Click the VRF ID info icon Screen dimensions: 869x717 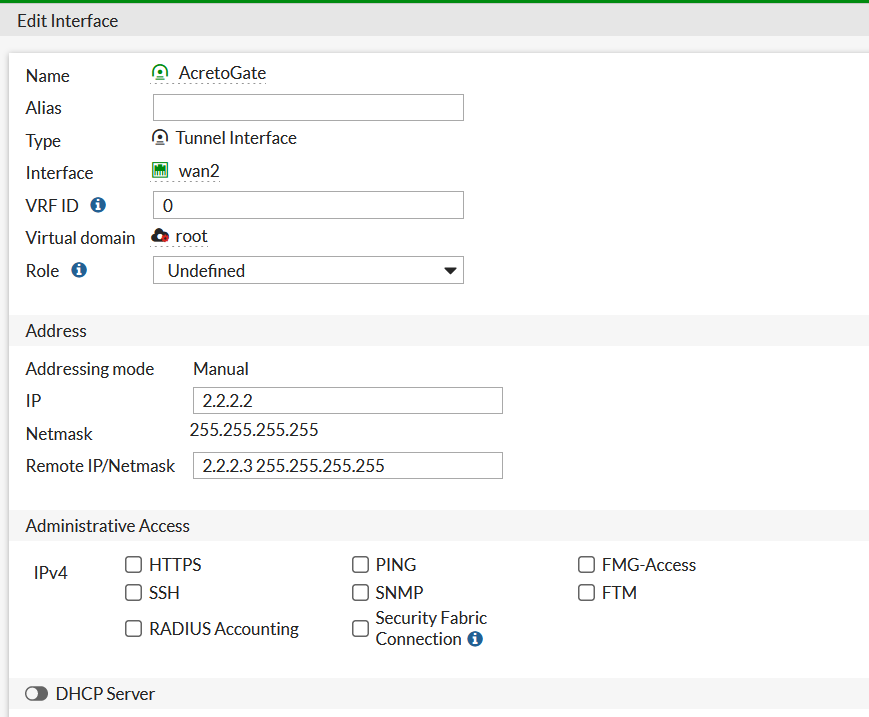click(x=98, y=205)
